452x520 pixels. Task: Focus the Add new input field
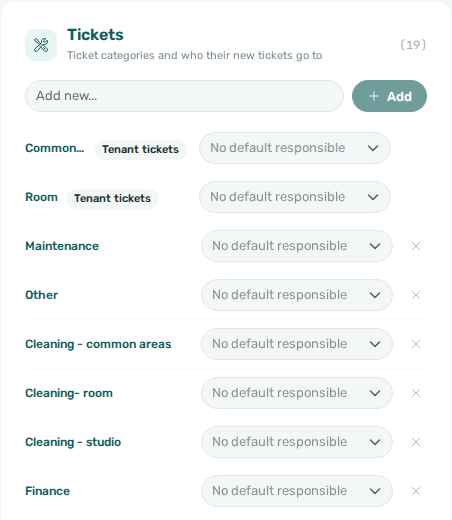point(184,96)
